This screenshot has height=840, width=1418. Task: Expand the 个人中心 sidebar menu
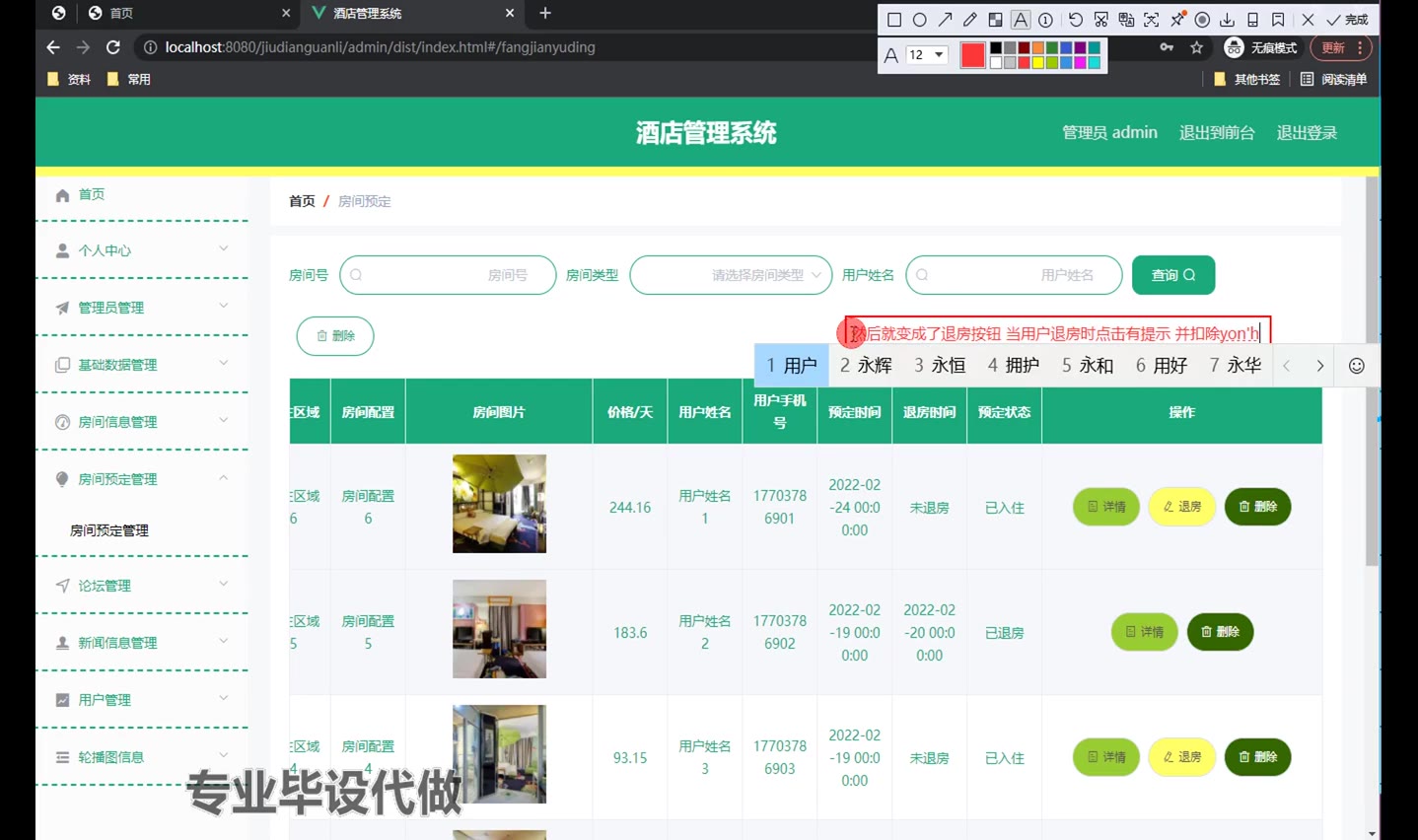click(142, 250)
